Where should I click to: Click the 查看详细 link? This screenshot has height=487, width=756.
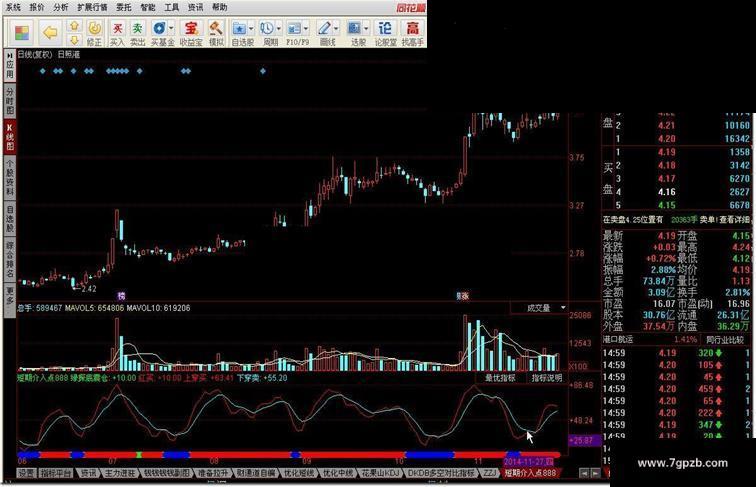coord(735,219)
